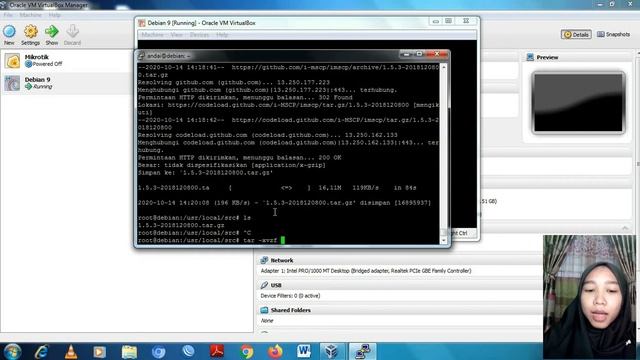This screenshot has height=360, width=640.
Task: Open Chromium blue browser icon on taskbar
Action: click(158, 352)
